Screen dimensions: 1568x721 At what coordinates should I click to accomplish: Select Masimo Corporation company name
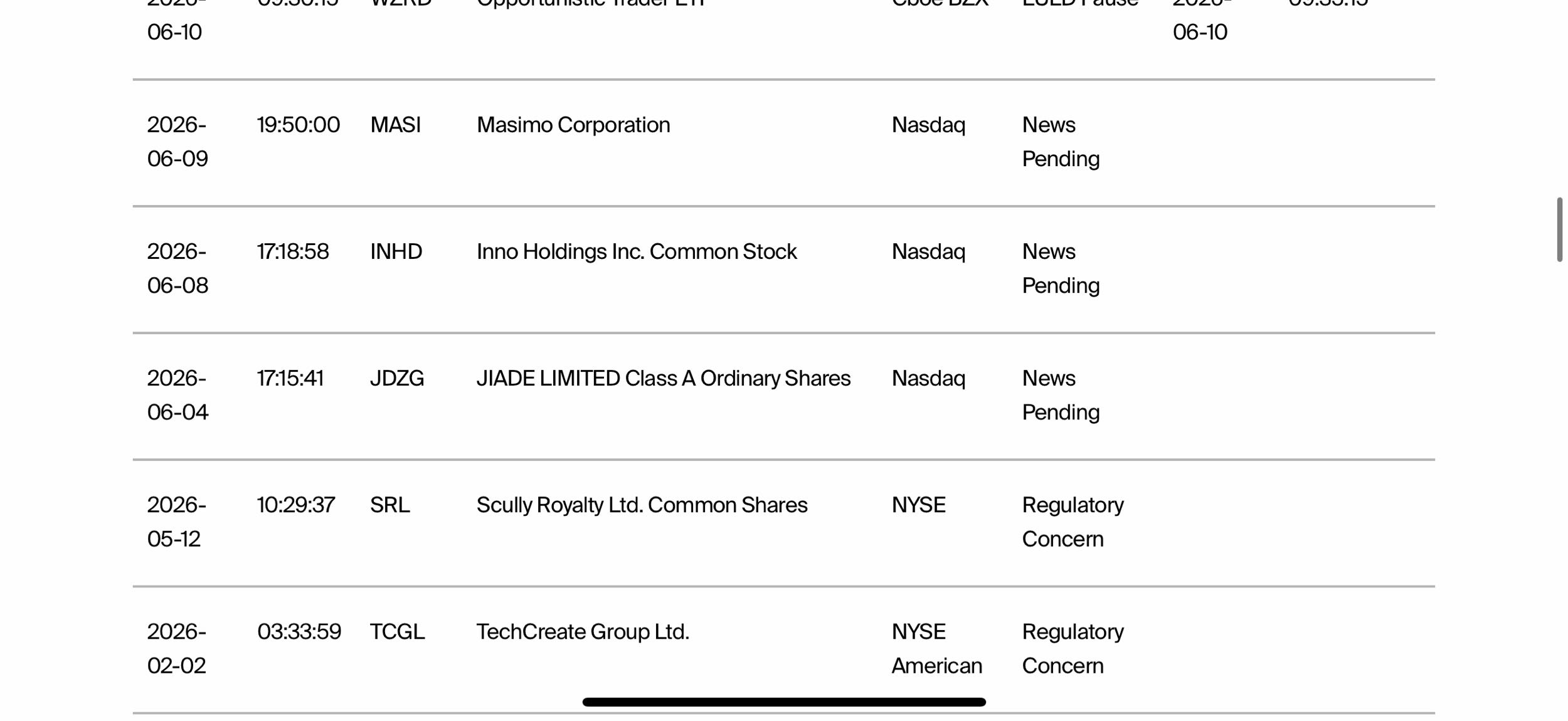(573, 125)
